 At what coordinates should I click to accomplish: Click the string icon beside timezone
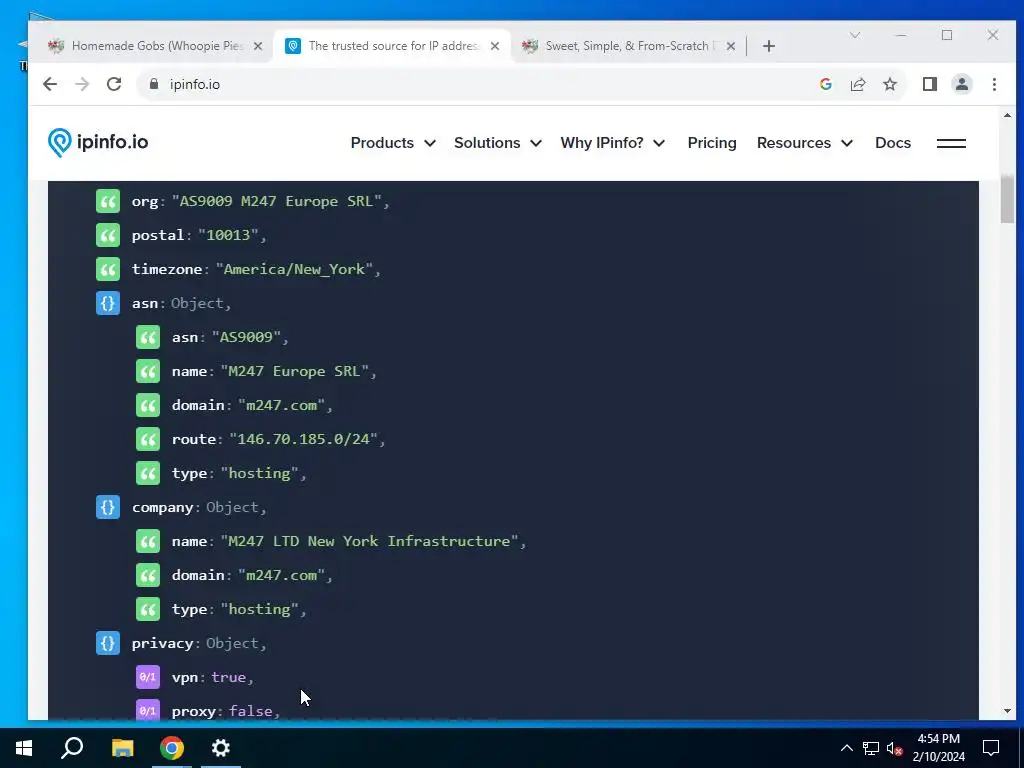pyautogui.click(x=108, y=269)
